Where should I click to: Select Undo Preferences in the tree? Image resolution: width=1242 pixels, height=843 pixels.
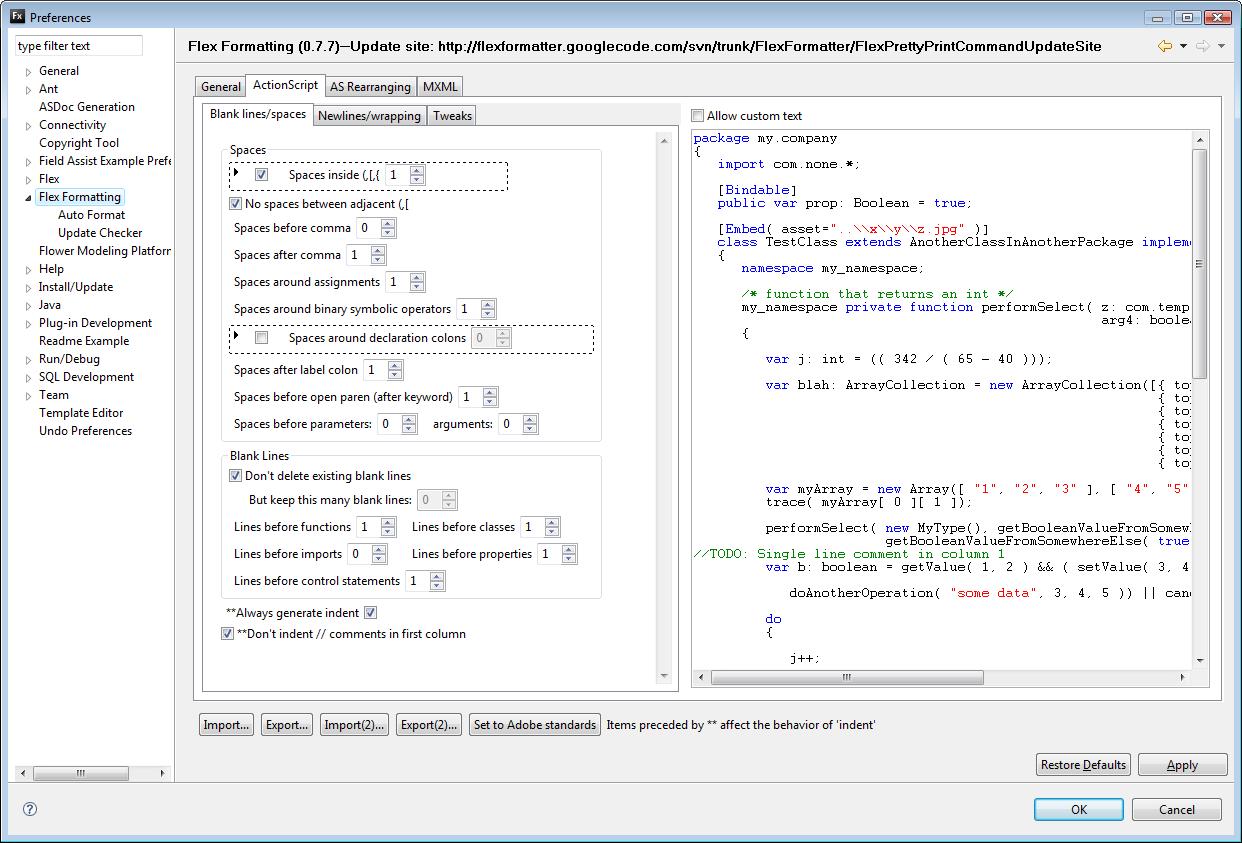click(85, 431)
